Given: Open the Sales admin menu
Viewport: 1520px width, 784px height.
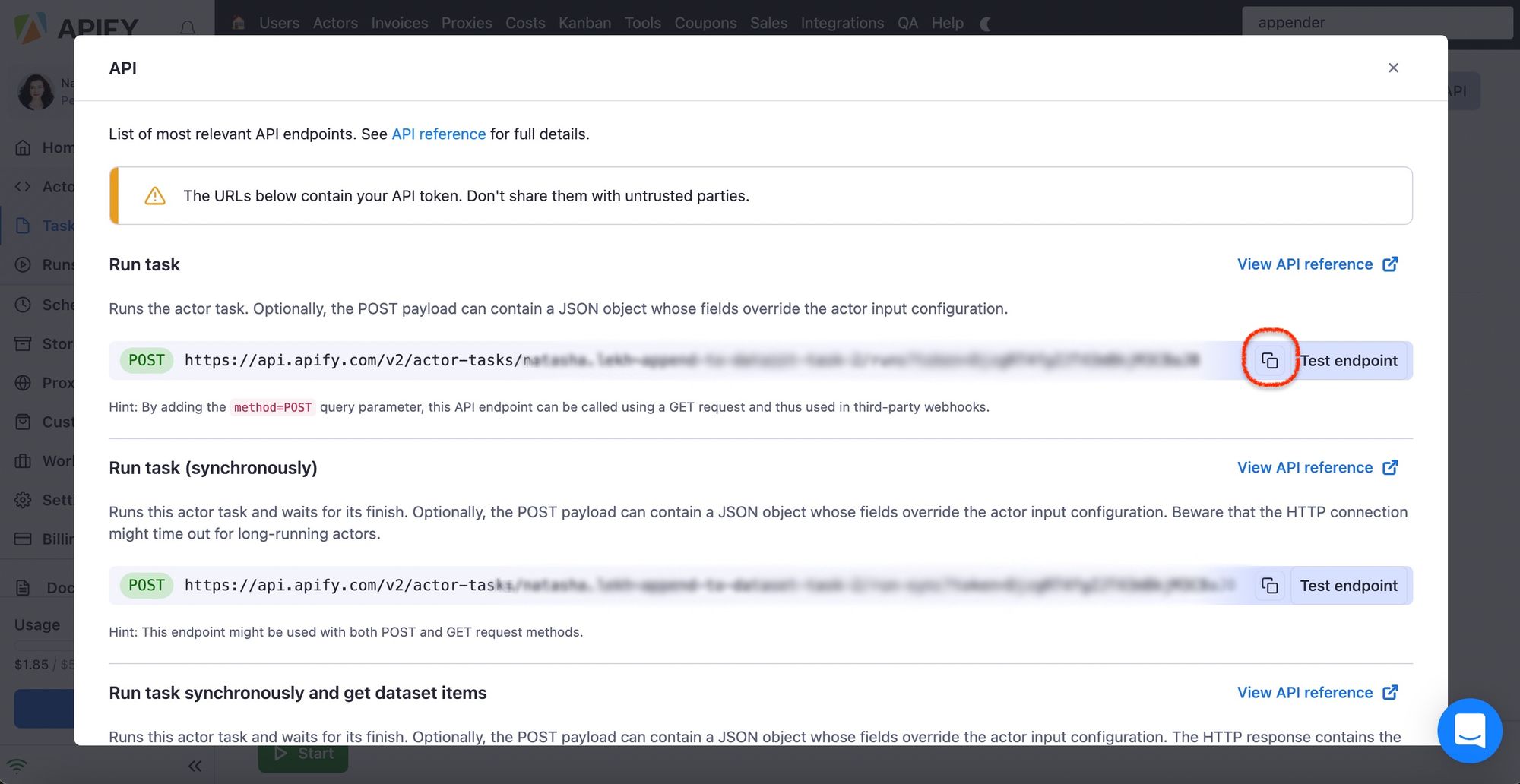Looking at the screenshot, I should [768, 23].
